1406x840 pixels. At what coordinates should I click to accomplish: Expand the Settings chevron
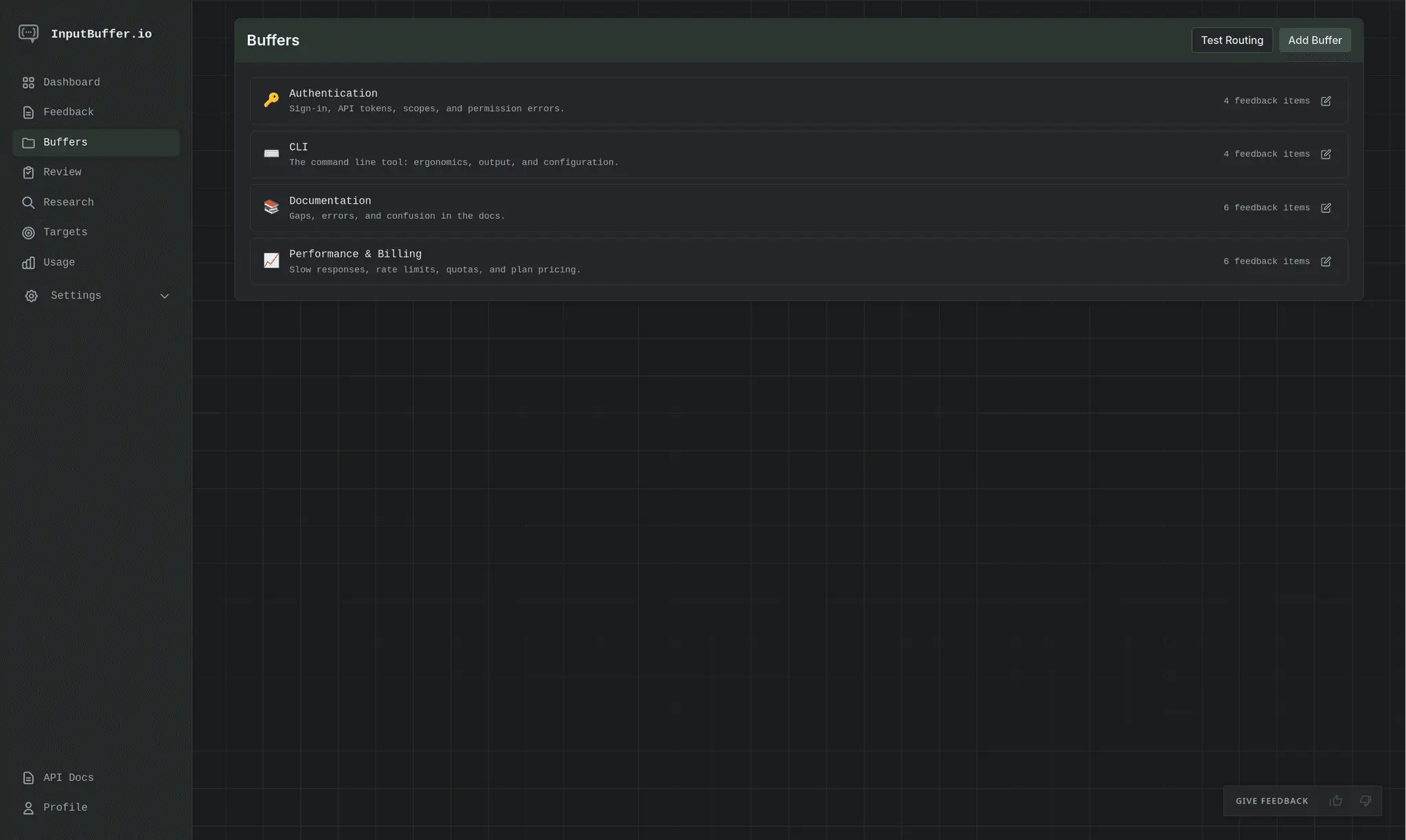[x=165, y=296]
